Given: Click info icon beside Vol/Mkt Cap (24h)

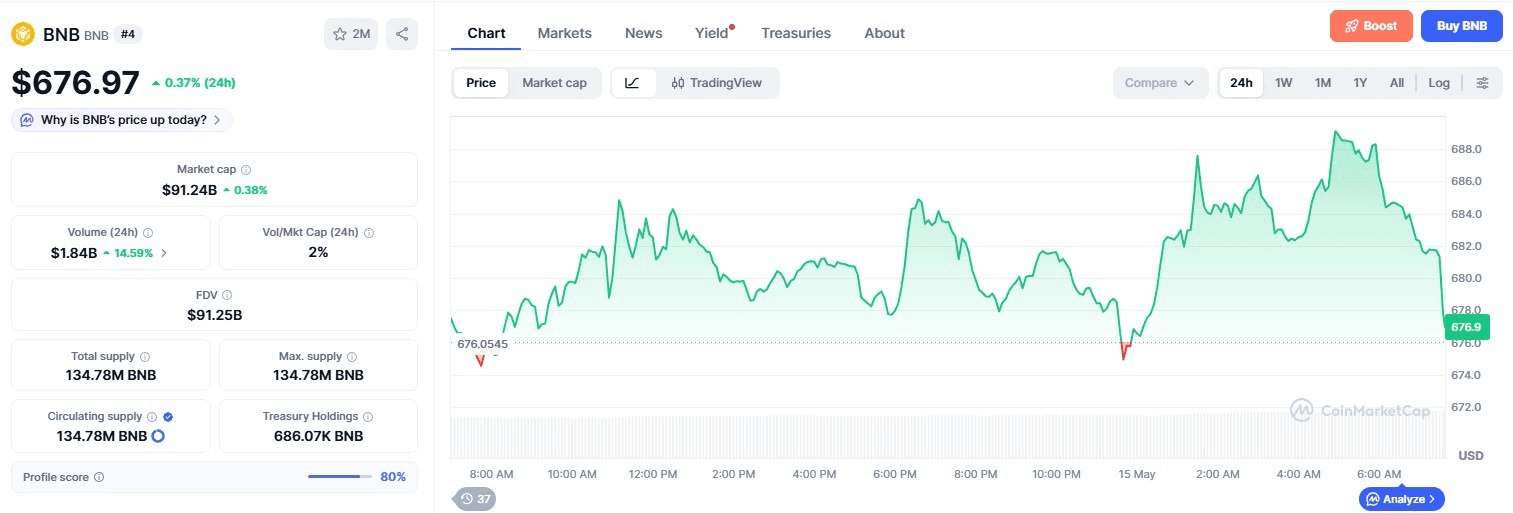Looking at the screenshot, I should (368, 232).
